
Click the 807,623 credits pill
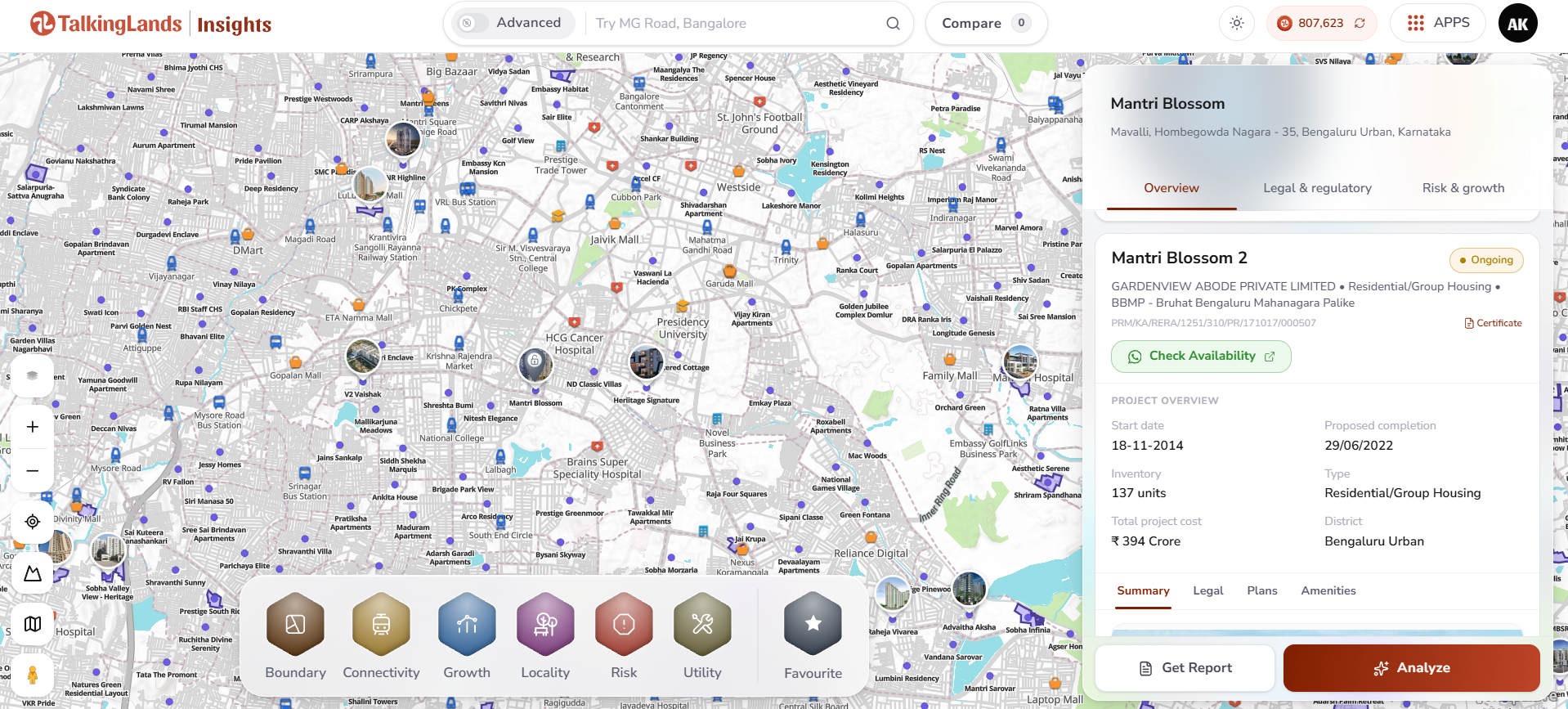(1321, 23)
